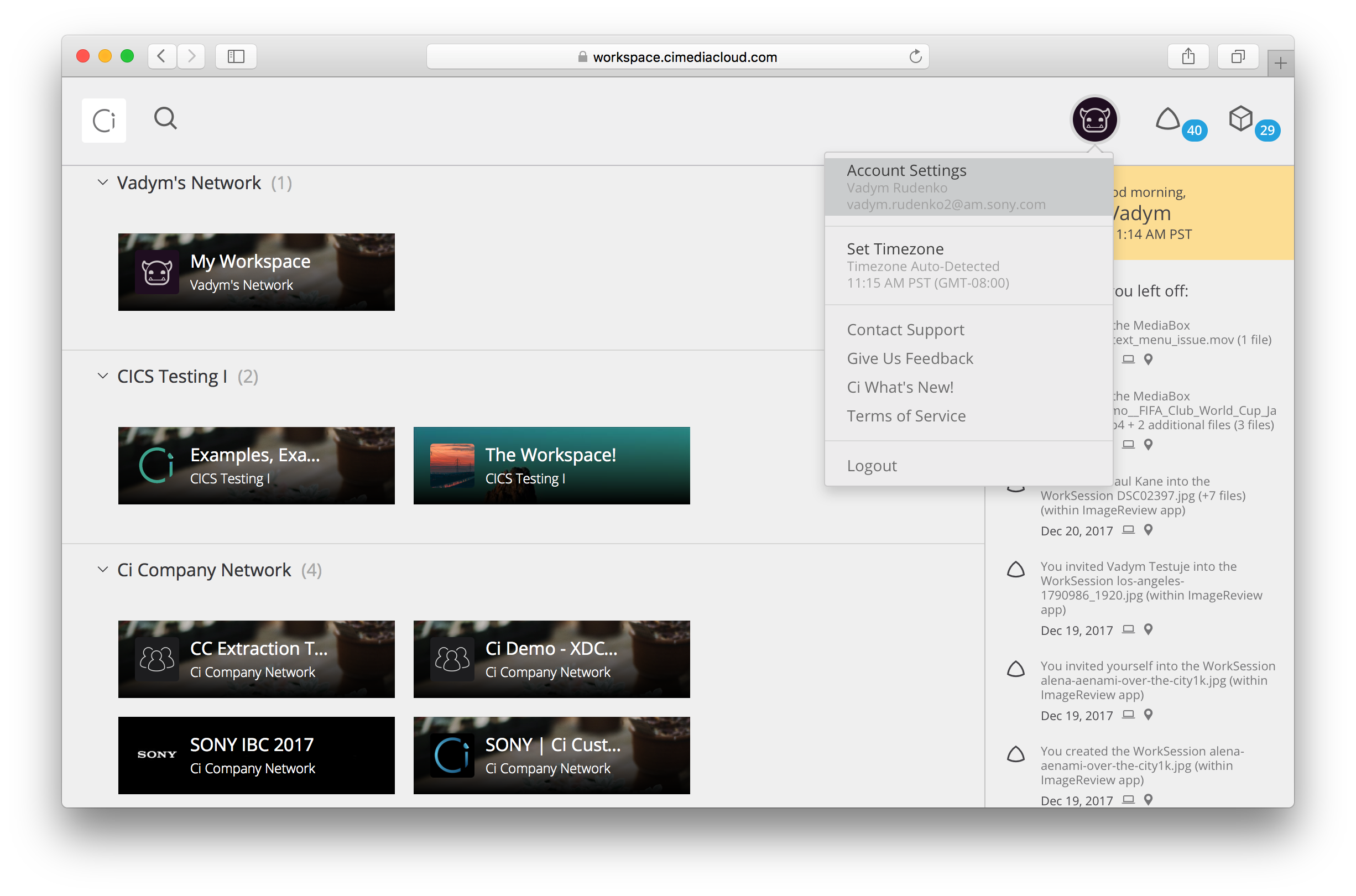Click group icon on Ci Demo - XDC card
The width and height of the screenshot is (1356, 896).
pos(452,659)
